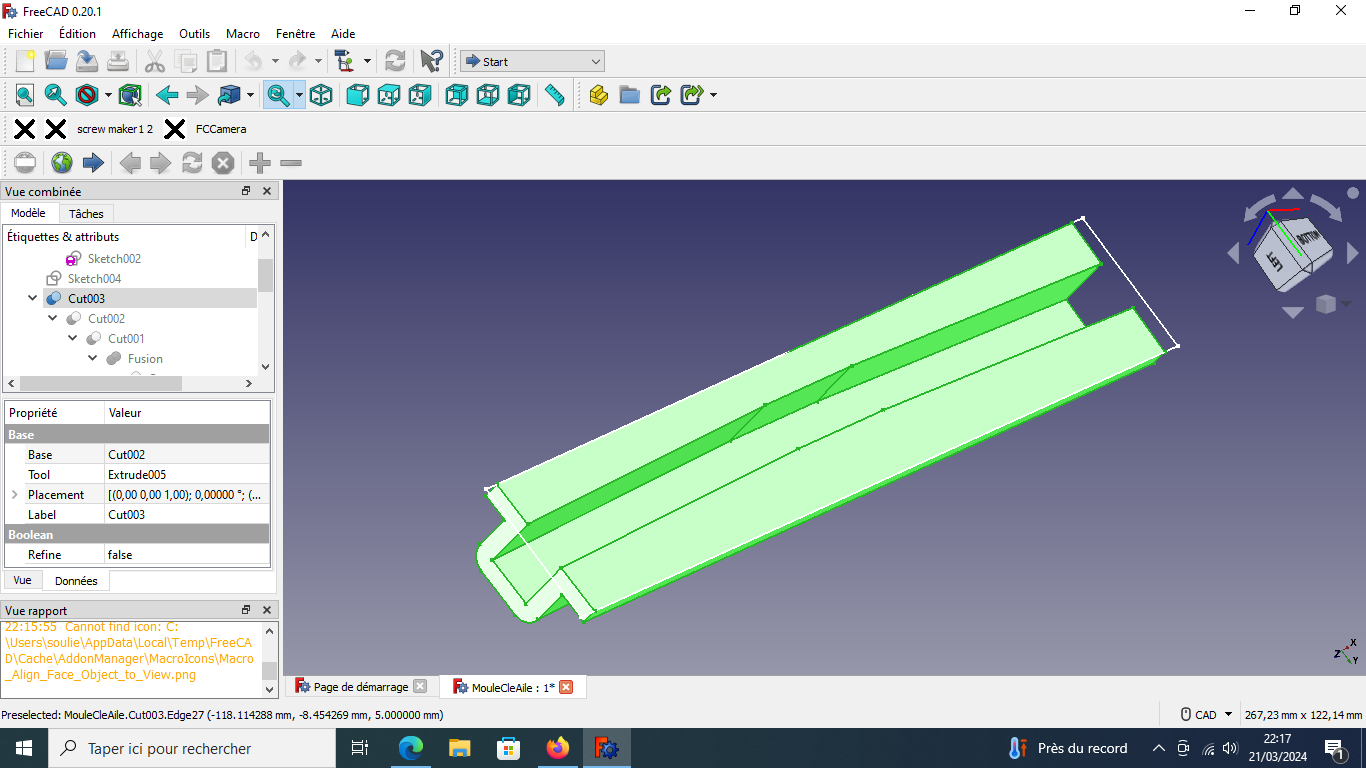The image size is (1366, 768).
Task: Switch to Right view cube icon
Action: pos(420,95)
